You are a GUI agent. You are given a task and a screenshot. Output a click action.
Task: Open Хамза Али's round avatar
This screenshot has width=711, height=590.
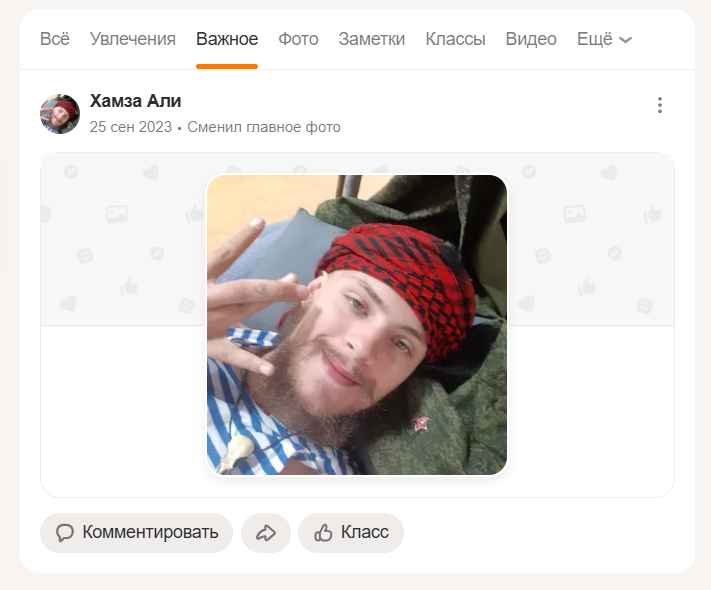[60, 114]
